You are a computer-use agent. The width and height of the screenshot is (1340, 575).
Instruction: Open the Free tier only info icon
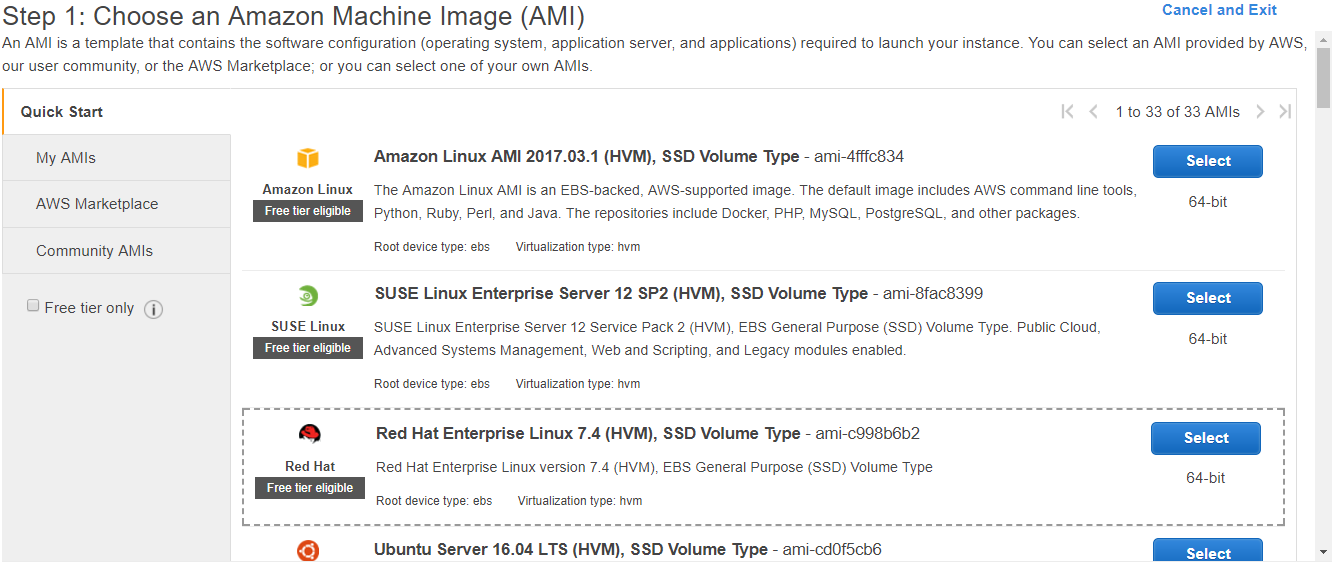point(153,309)
